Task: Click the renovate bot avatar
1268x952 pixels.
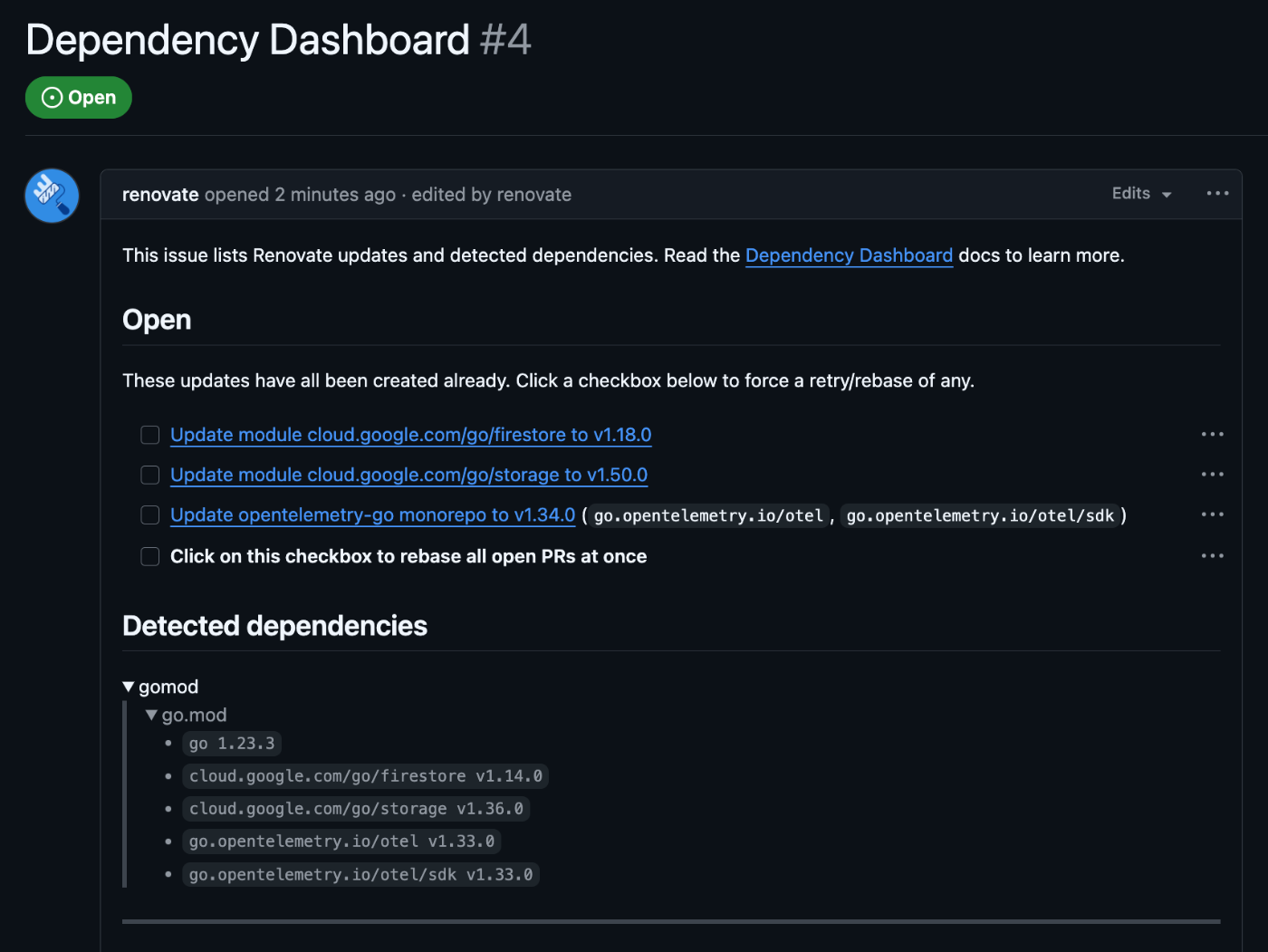Action: (x=52, y=196)
